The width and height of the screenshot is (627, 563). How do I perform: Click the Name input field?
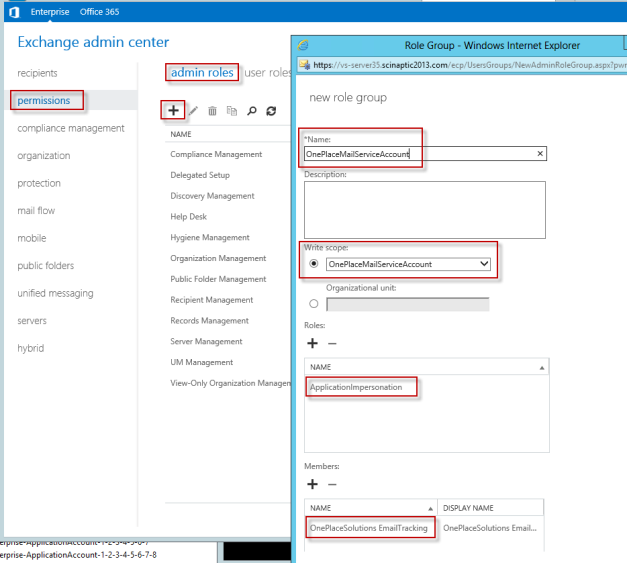click(425, 154)
